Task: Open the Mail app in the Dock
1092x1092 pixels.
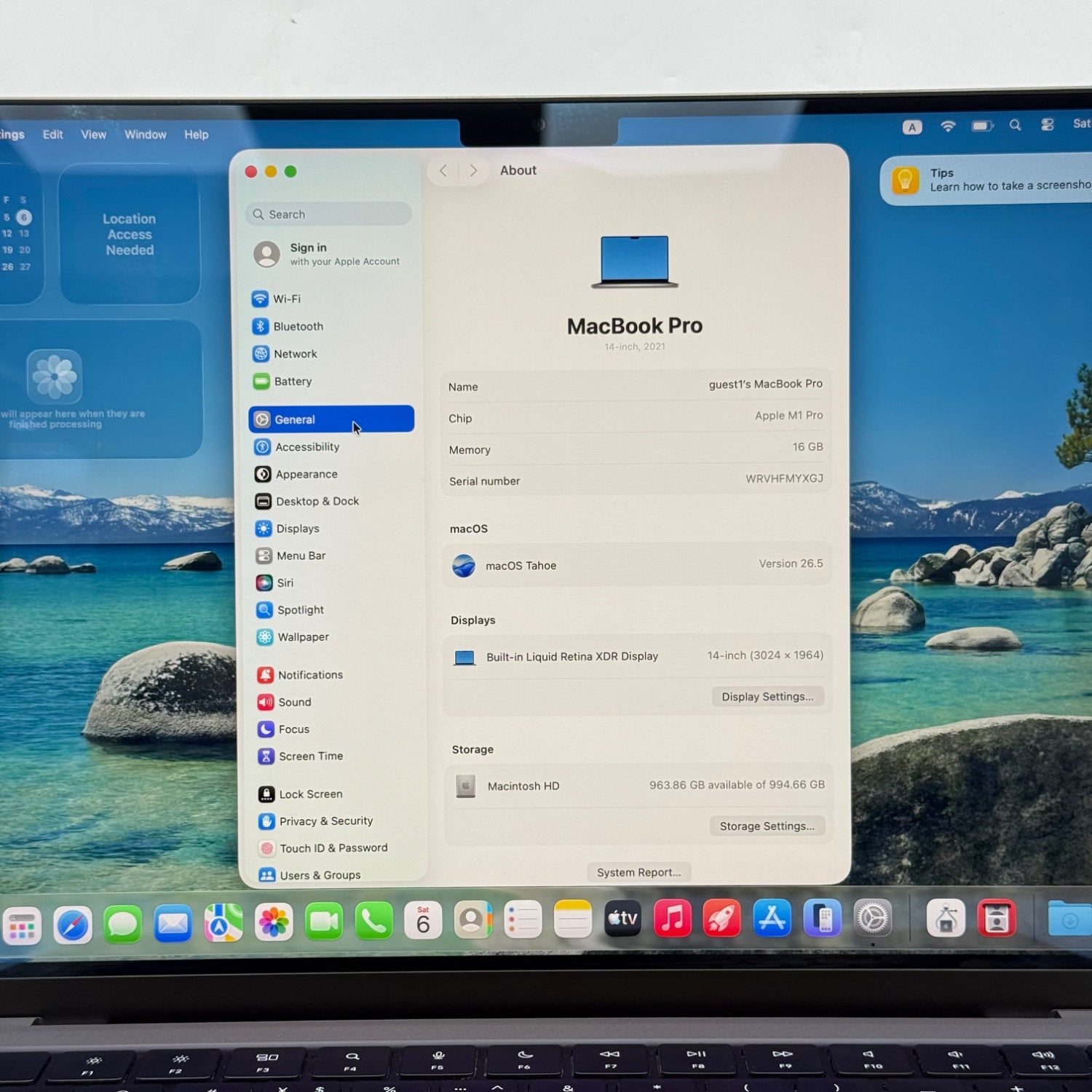Action: click(173, 924)
